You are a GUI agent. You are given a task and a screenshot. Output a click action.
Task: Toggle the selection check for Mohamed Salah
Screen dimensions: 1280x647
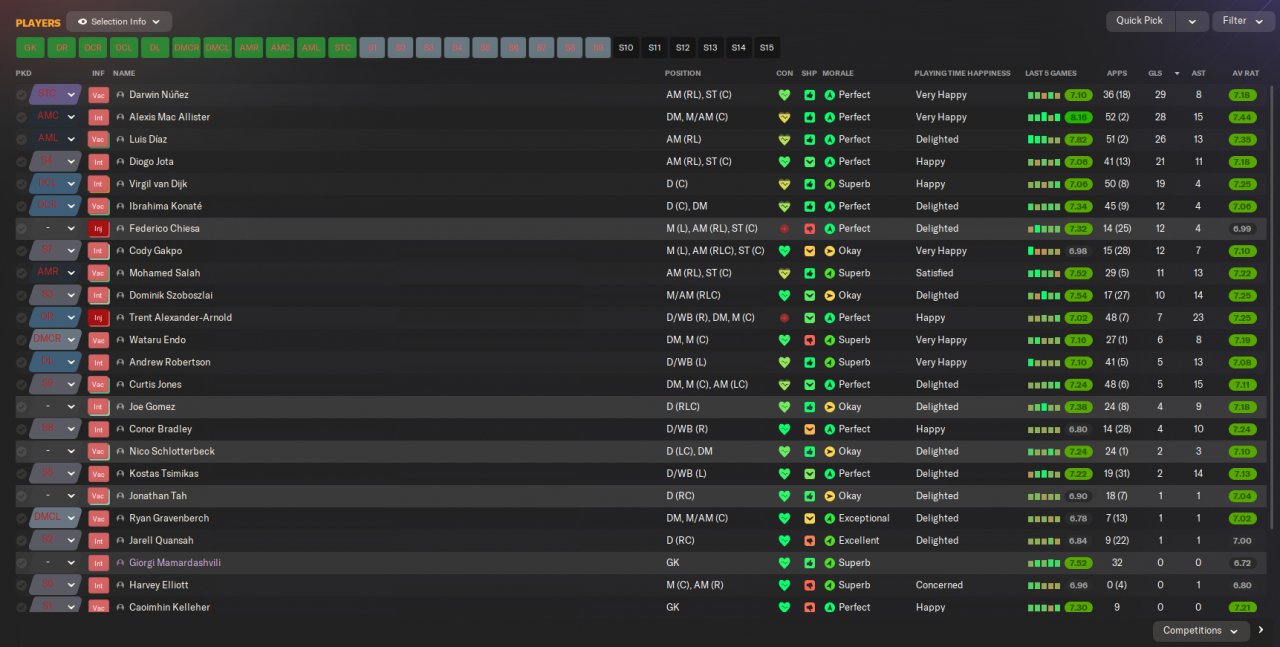click(x=21, y=273)
